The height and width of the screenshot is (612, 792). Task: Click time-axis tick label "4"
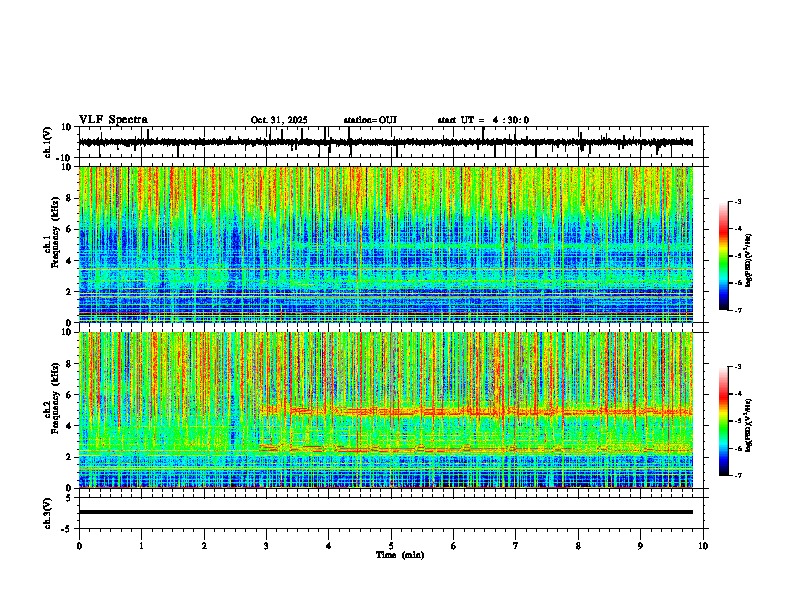point(329,546)
